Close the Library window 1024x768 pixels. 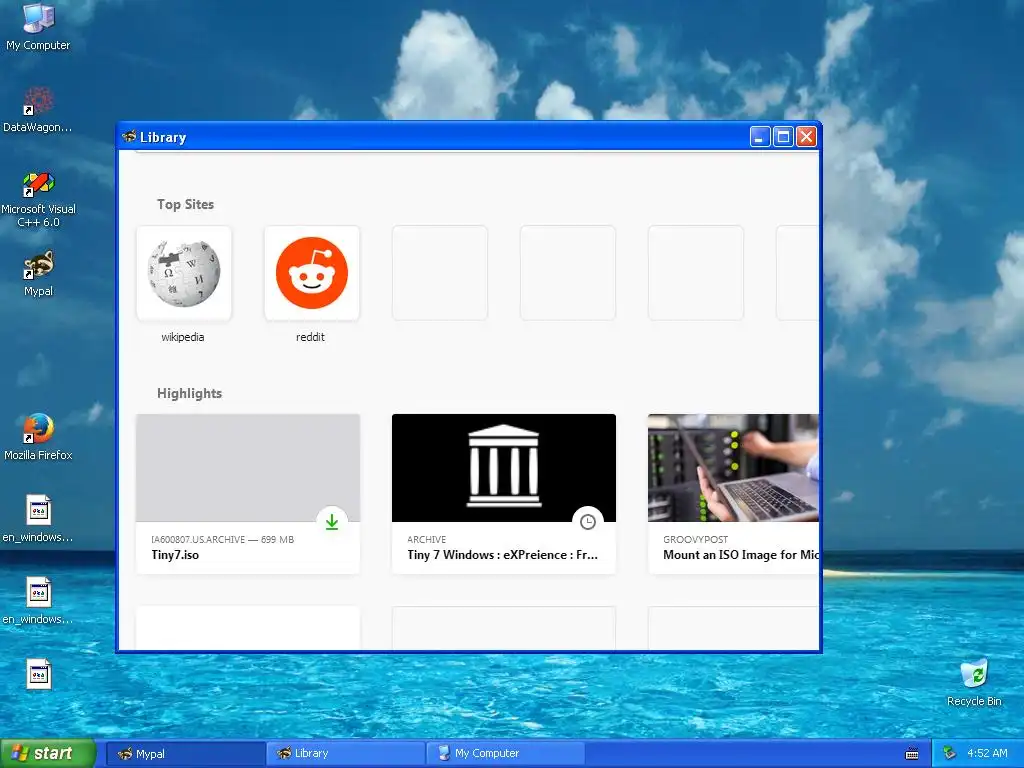coord(807,136)
